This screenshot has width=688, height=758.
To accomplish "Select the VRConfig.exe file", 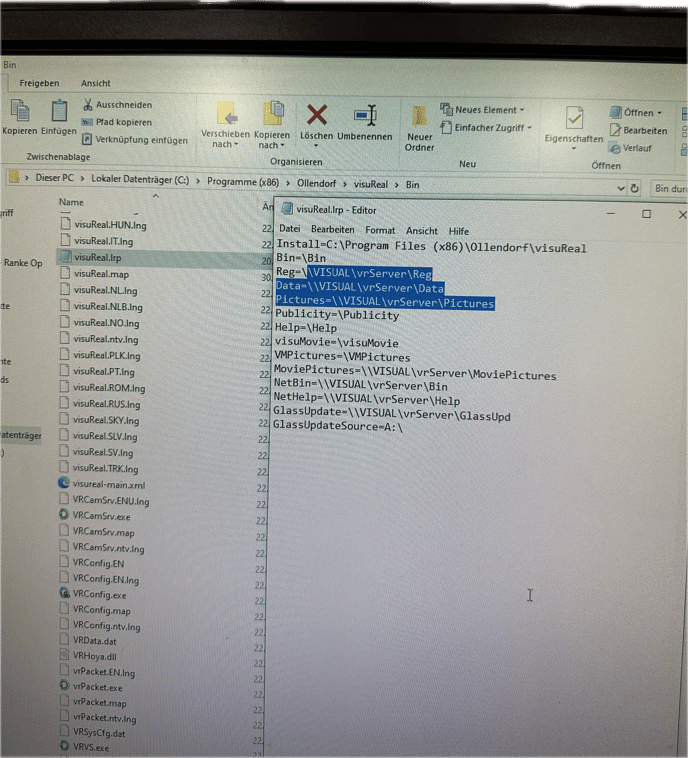I will (x=99, y=594).
